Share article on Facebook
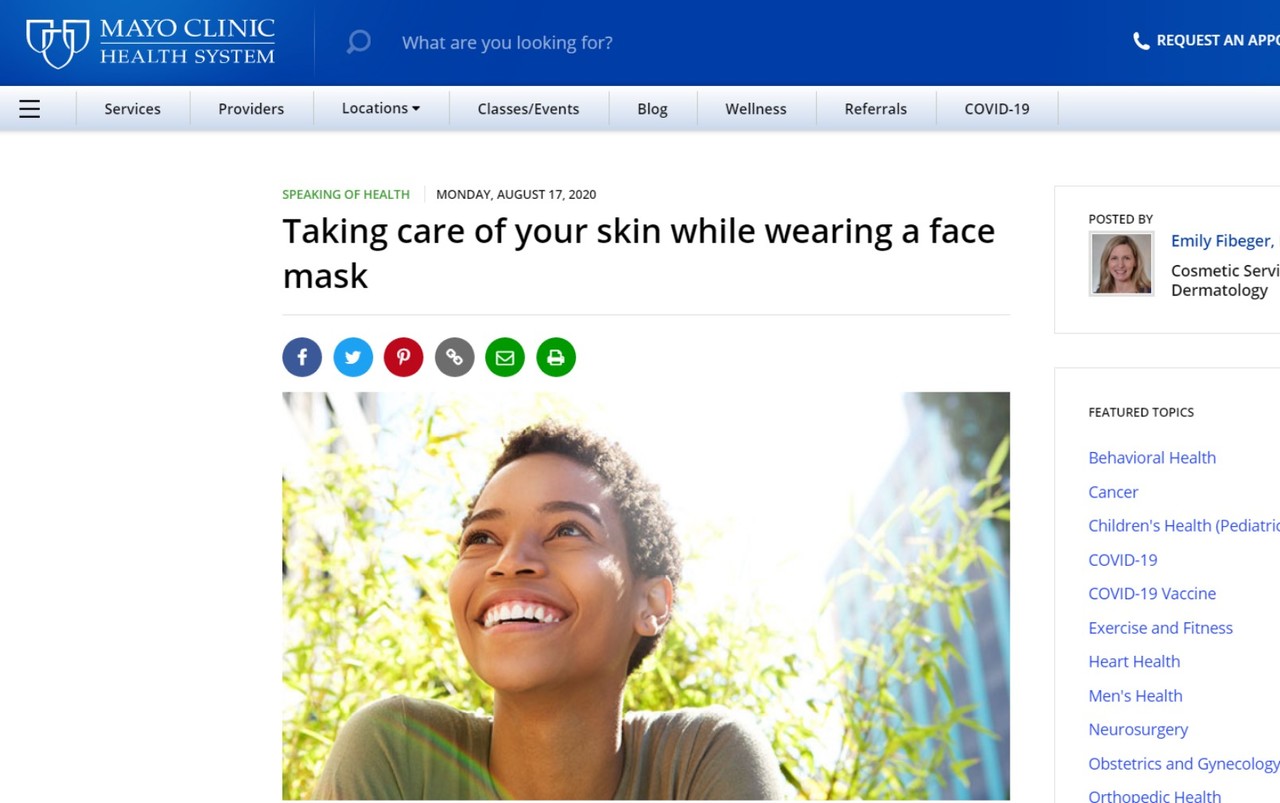1280x803 pixels. click(302, 357)
